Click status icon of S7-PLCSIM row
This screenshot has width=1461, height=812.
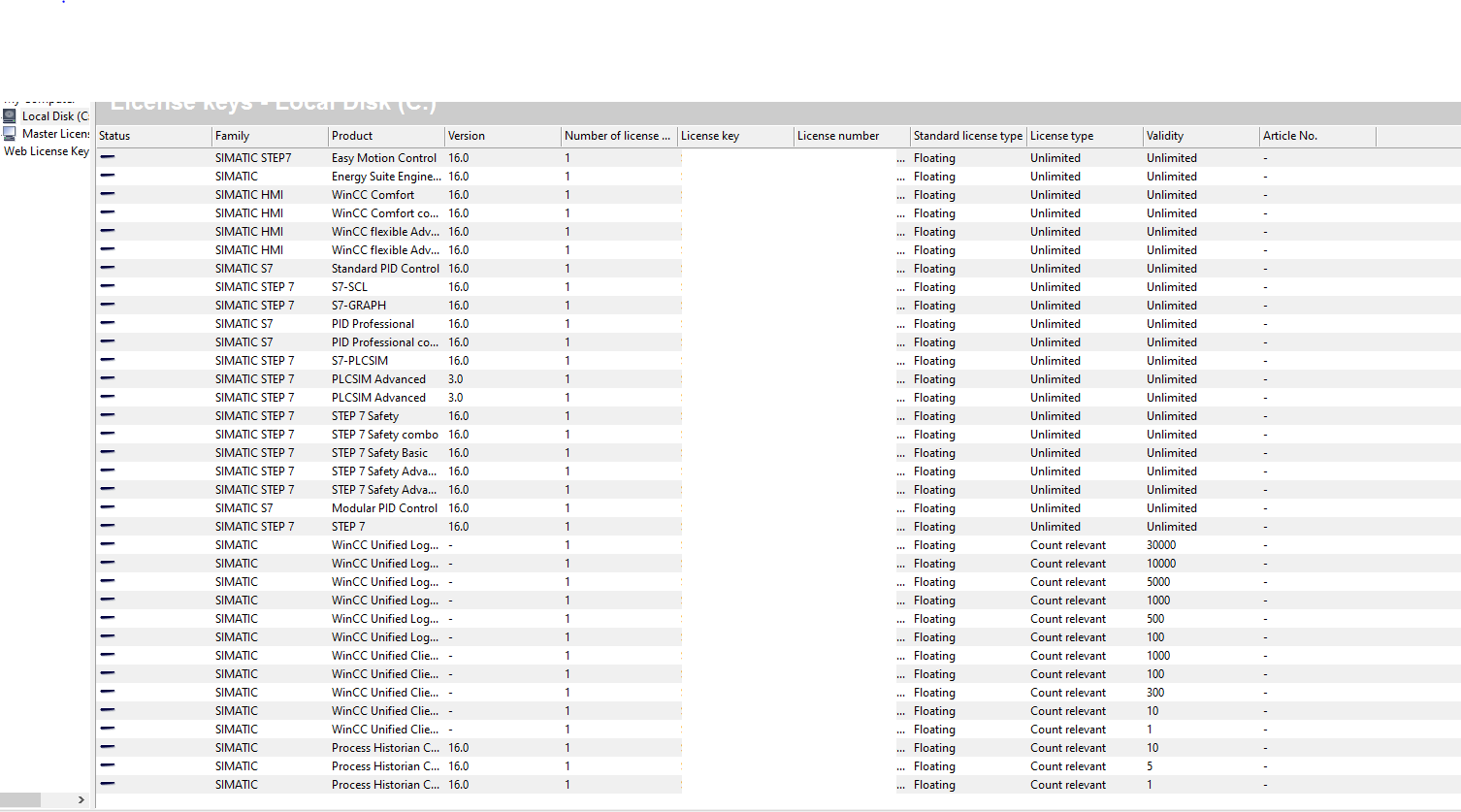[107, 360]
